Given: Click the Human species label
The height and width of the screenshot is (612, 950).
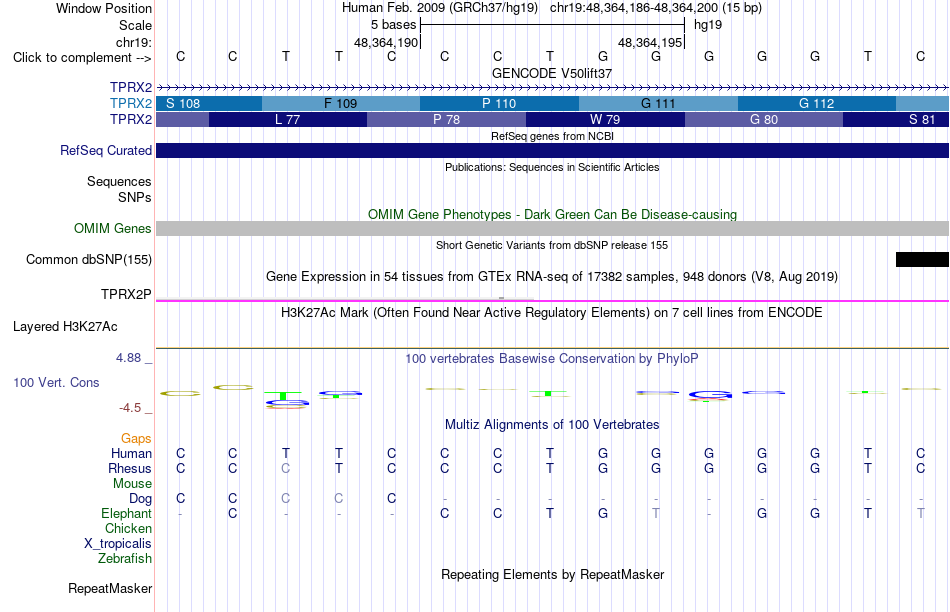Looking at the screenshot, I should coord(131,454).
